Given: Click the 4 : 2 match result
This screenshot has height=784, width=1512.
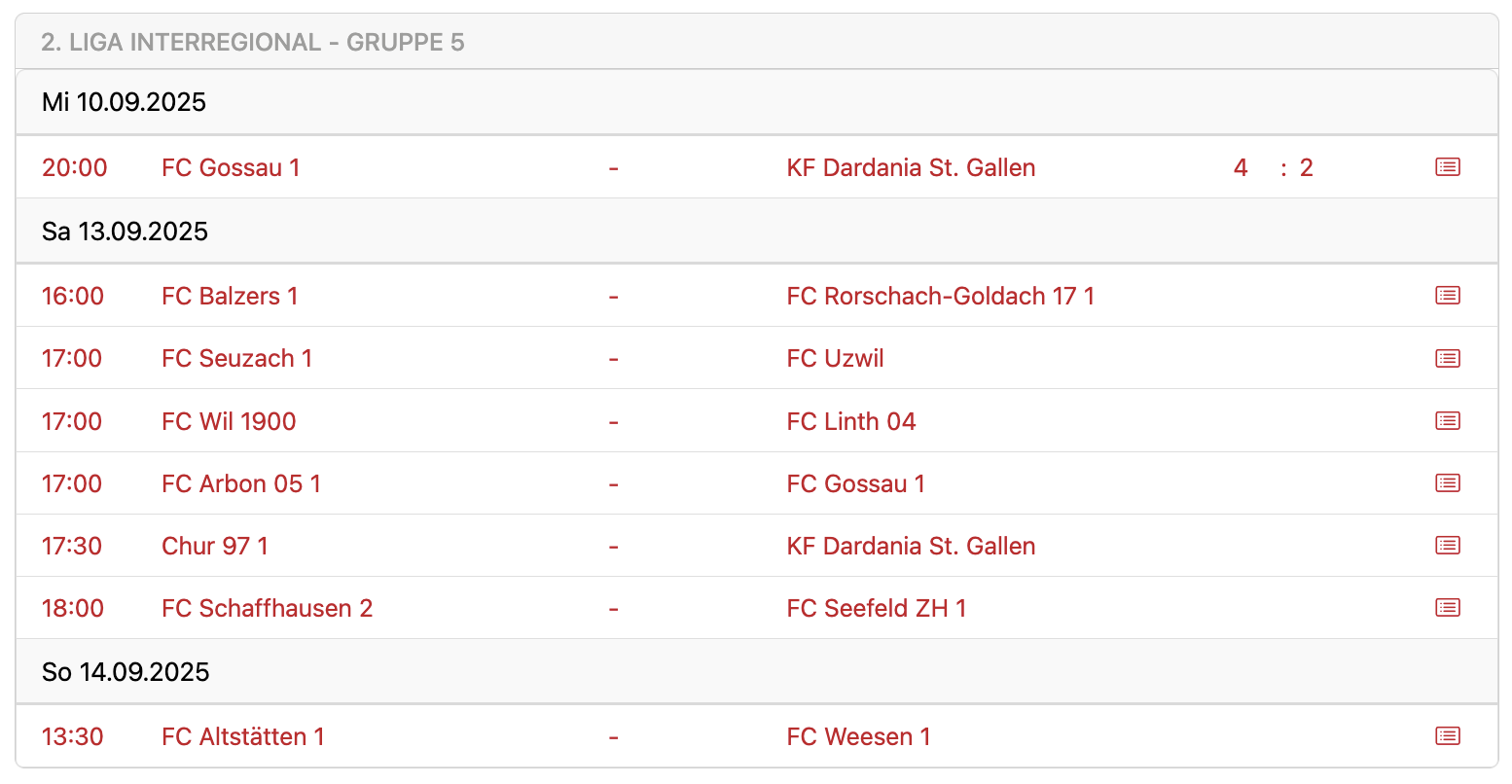Looking at the screenshot, I should (1273, 167).
